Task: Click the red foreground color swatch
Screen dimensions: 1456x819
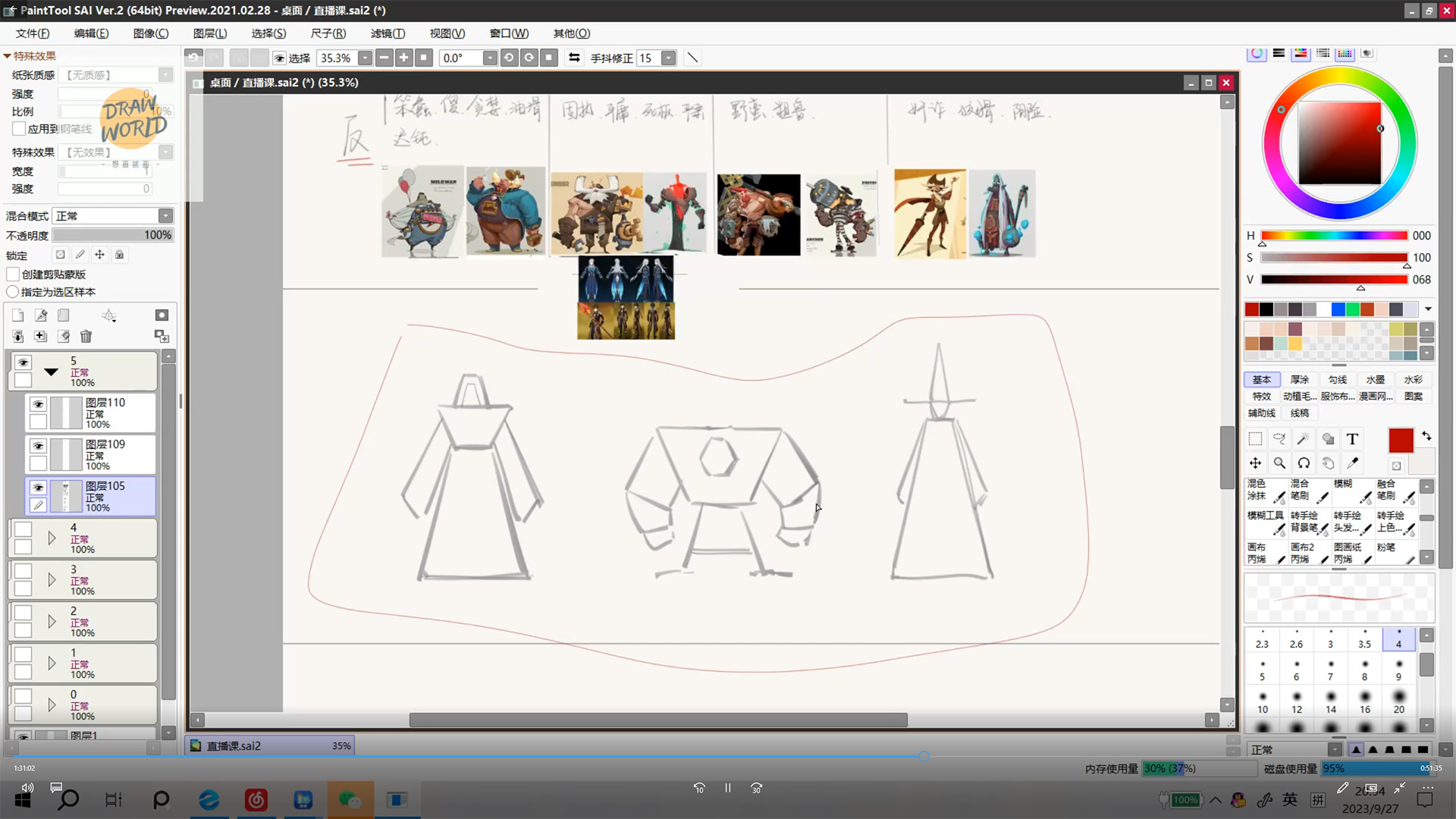Action: pyautogui.click(x=1401, y=441)
